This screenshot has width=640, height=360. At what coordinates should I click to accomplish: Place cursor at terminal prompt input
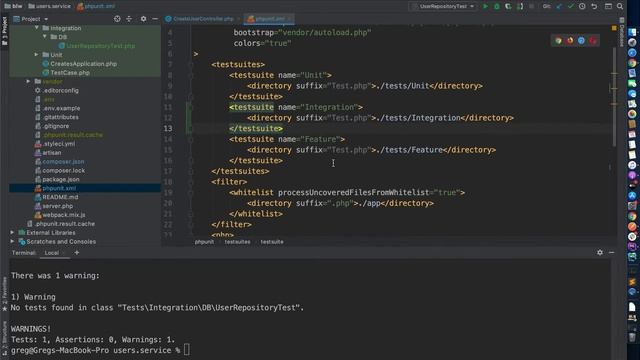point(187,350)
